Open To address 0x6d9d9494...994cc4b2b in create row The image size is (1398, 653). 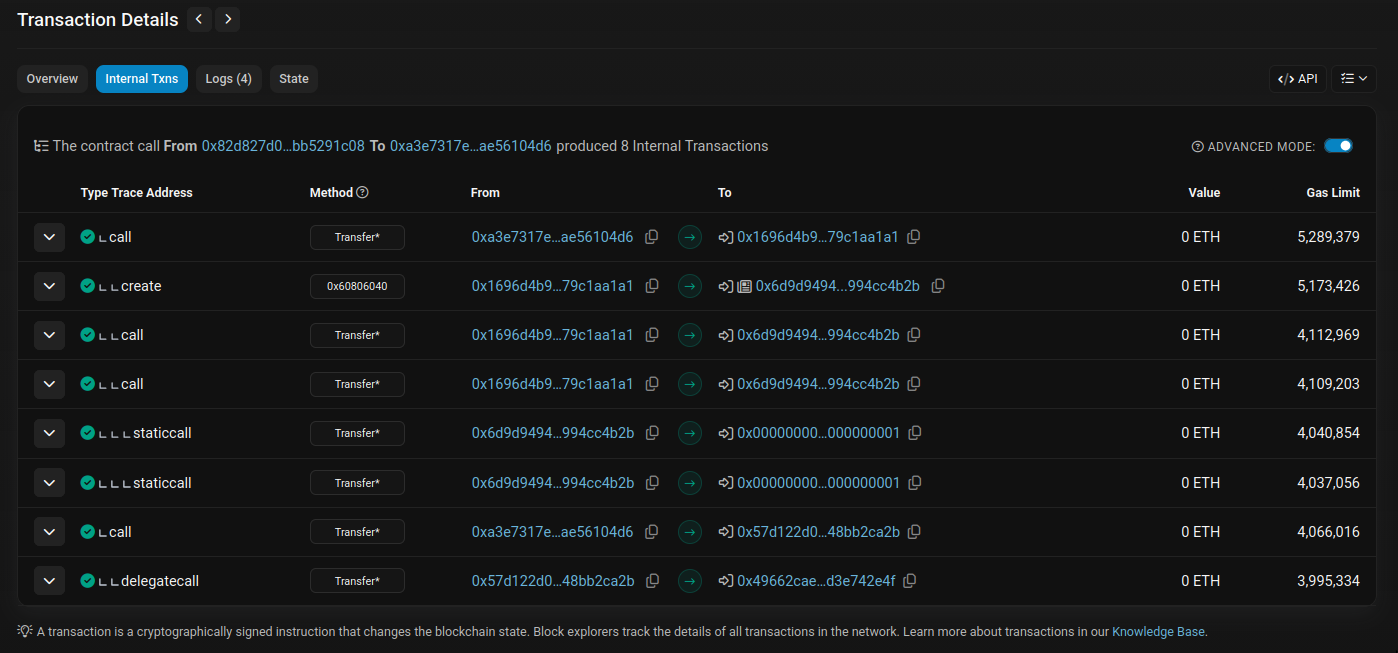tap(838, 286)
